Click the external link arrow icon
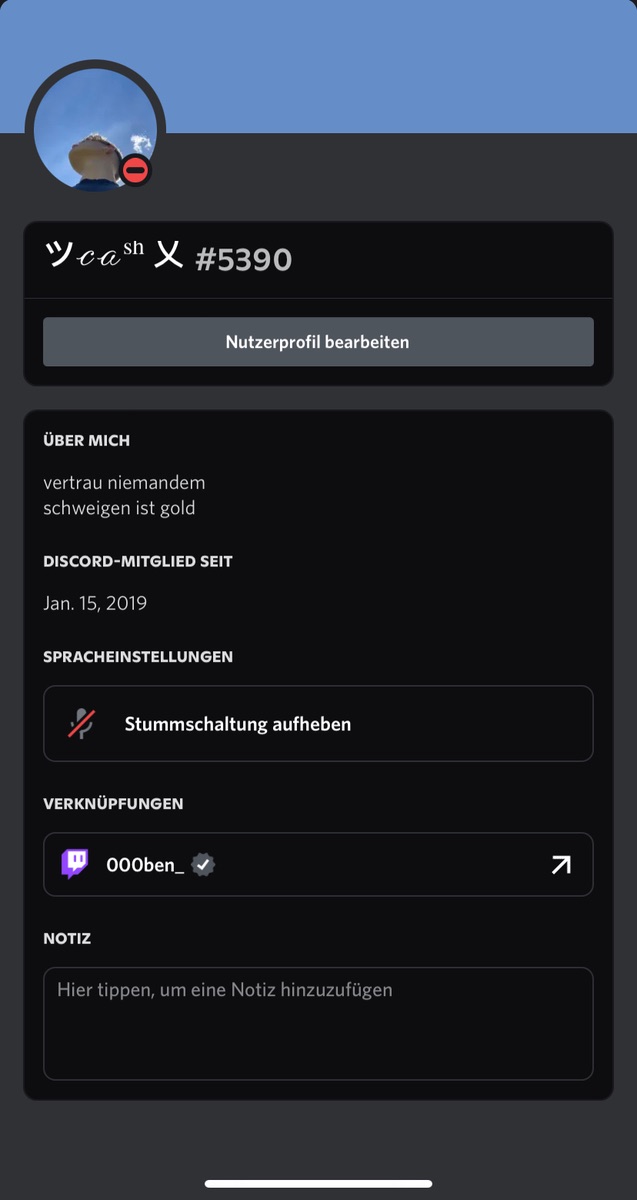Viewport: 637px width, 1200px height. [x=561, y=864]
